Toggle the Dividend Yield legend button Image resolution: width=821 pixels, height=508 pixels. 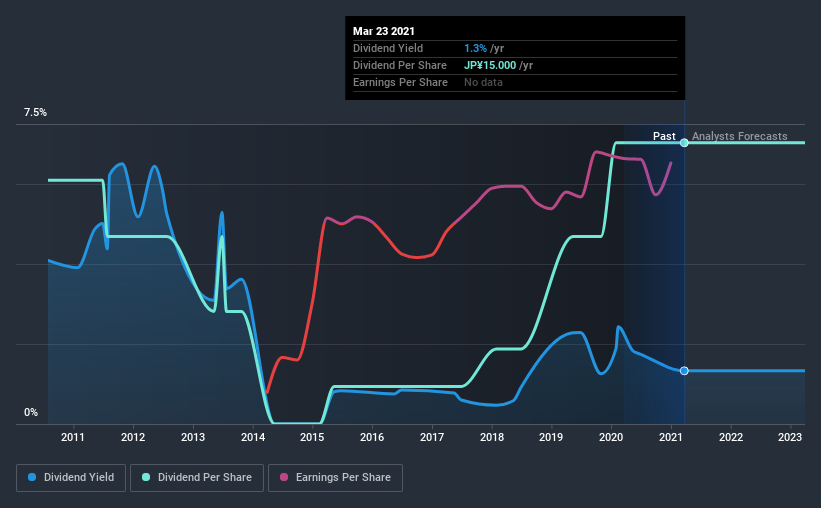click(71, 478)
